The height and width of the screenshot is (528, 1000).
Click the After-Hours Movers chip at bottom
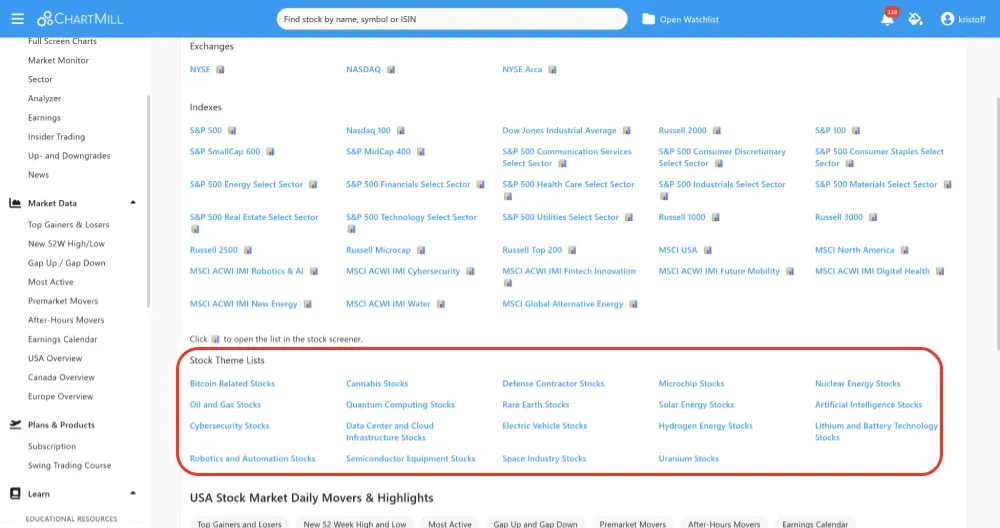point(724,524)
